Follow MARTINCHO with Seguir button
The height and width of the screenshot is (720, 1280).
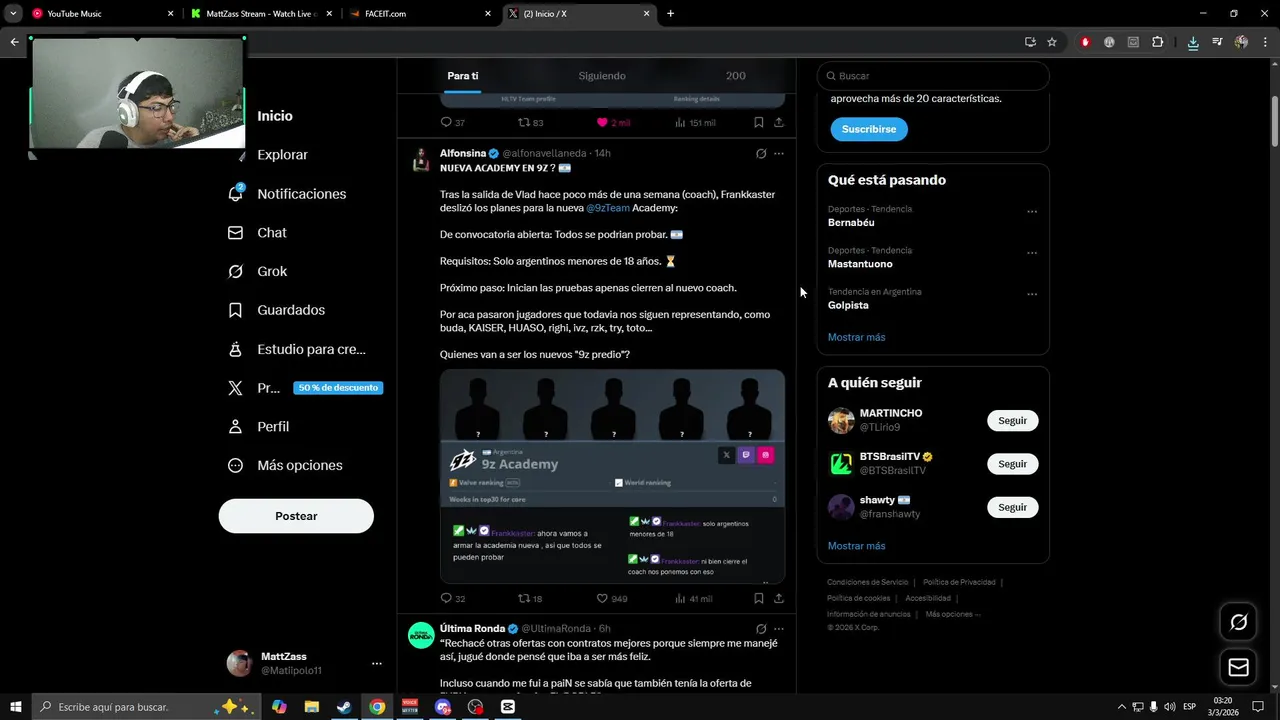1012,421
